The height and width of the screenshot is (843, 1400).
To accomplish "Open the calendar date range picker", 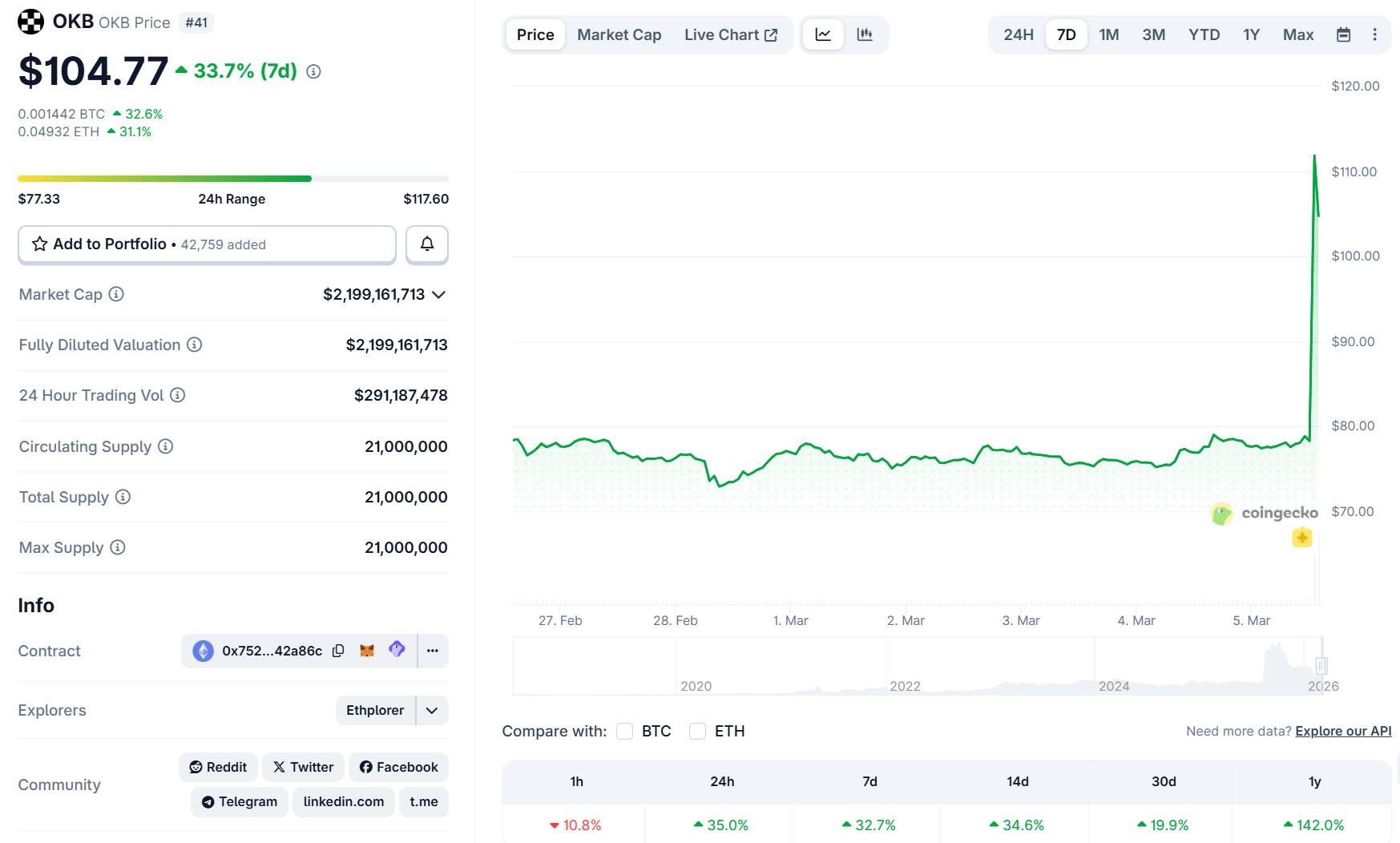I will (x=1343, y=34).
